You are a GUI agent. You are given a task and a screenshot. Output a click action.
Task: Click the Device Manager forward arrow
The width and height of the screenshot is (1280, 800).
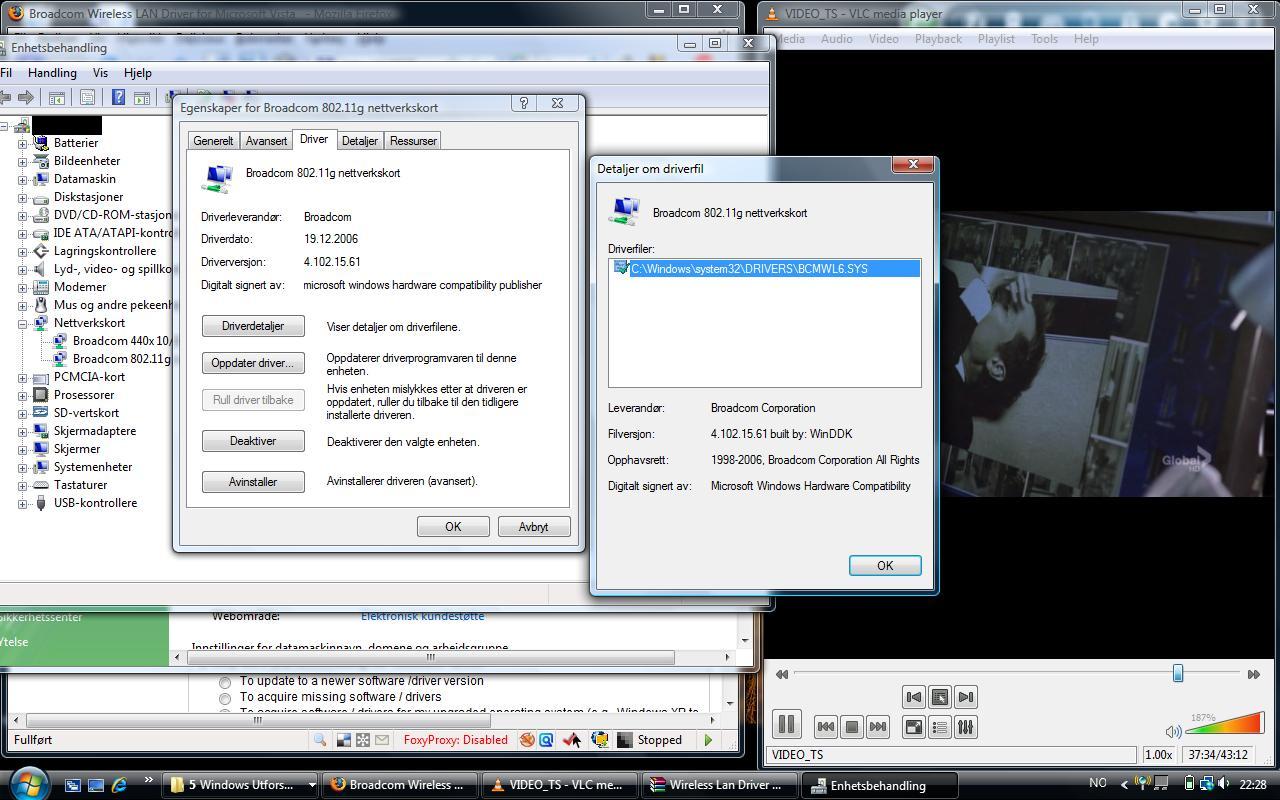click(27, 97)
